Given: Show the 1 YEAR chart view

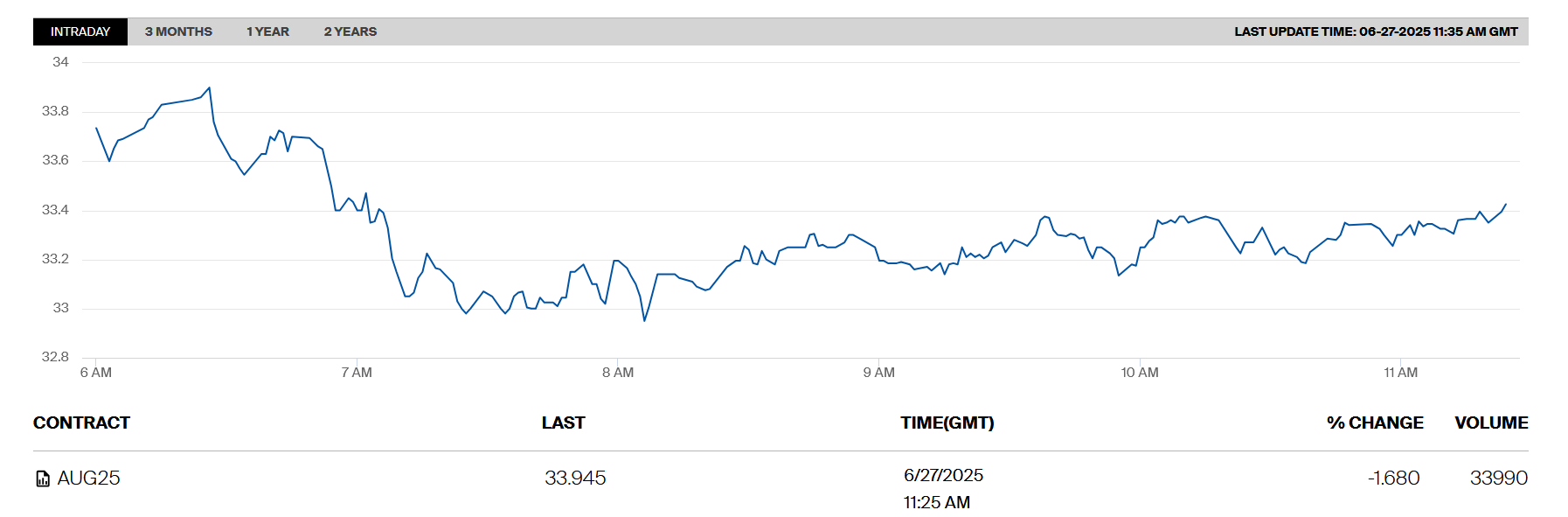Looking at the screenshot, I should (x=267, y=31).
